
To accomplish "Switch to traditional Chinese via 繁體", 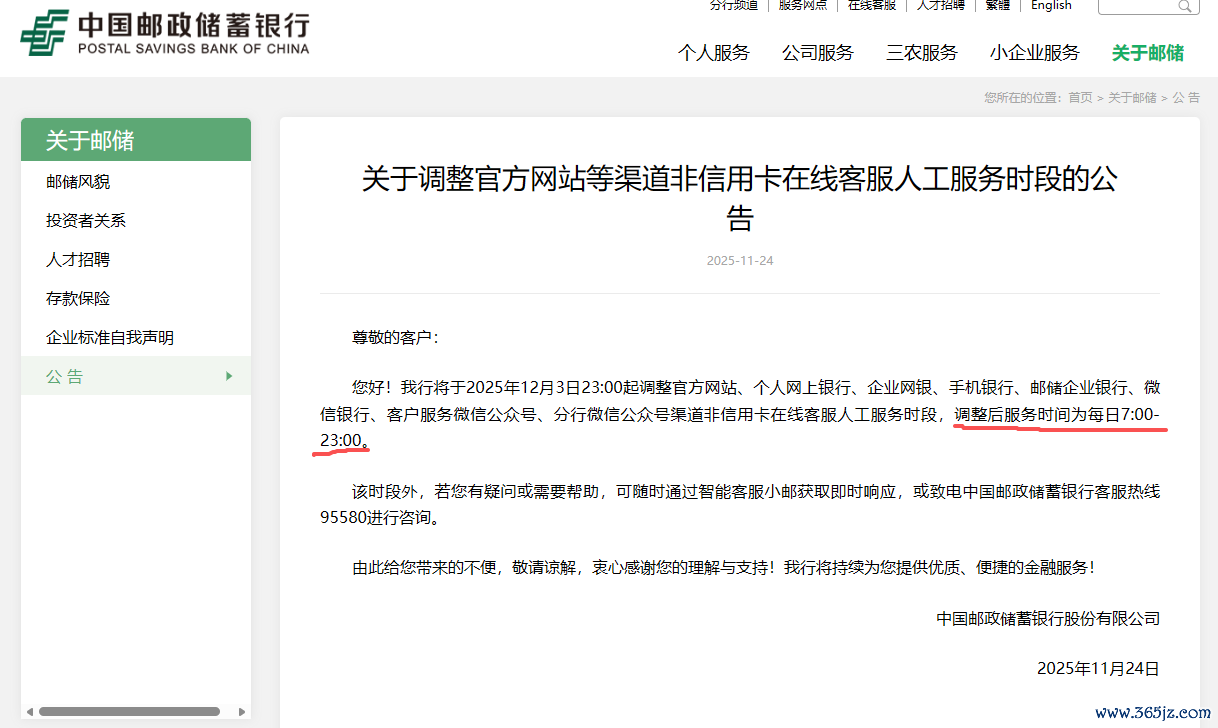I will coord(997,5).
